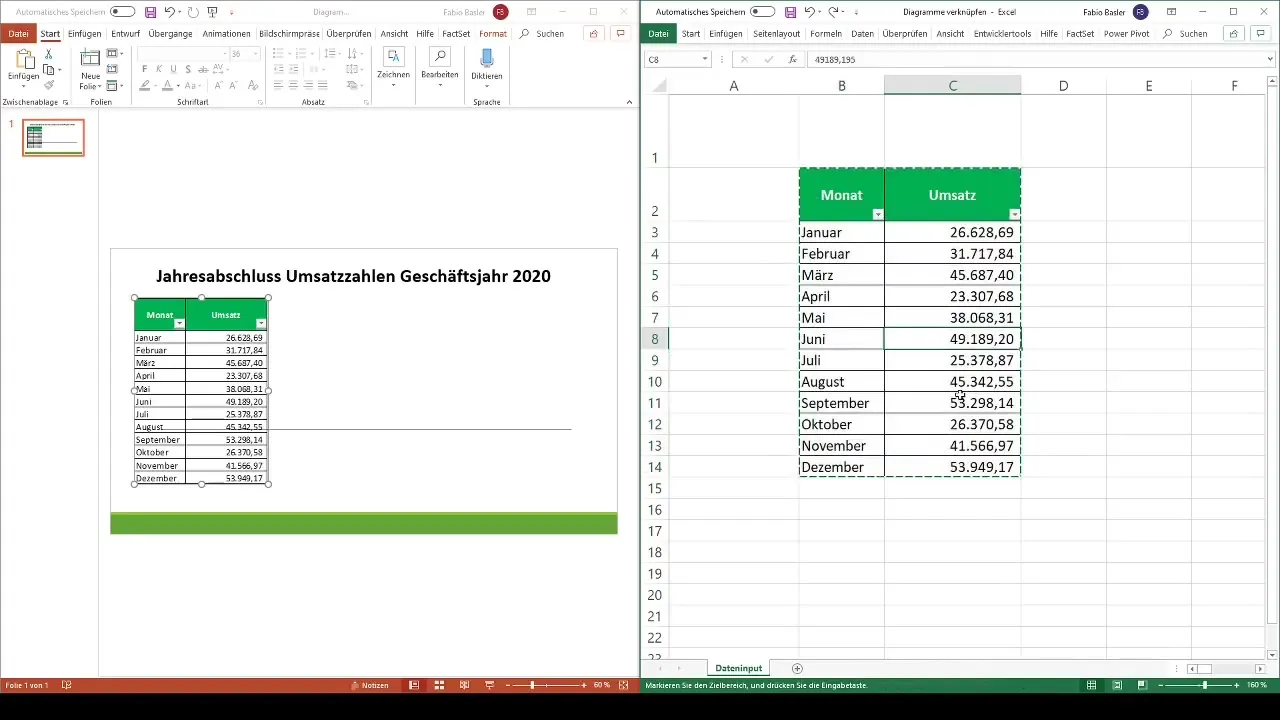Click the Copy icon in PowerPoint clipboard group
Image resolution: width=1280 pixels, height=720 pixels.
click(49, 70)
